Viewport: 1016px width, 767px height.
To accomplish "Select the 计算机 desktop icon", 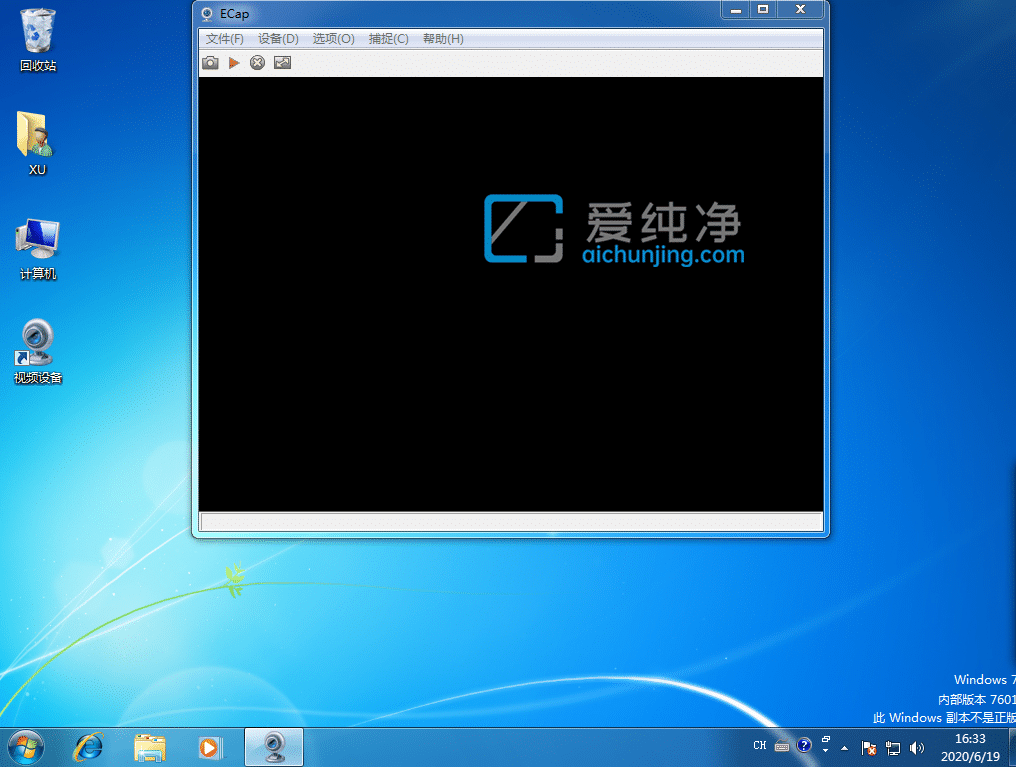I will [x=38, y=249].
